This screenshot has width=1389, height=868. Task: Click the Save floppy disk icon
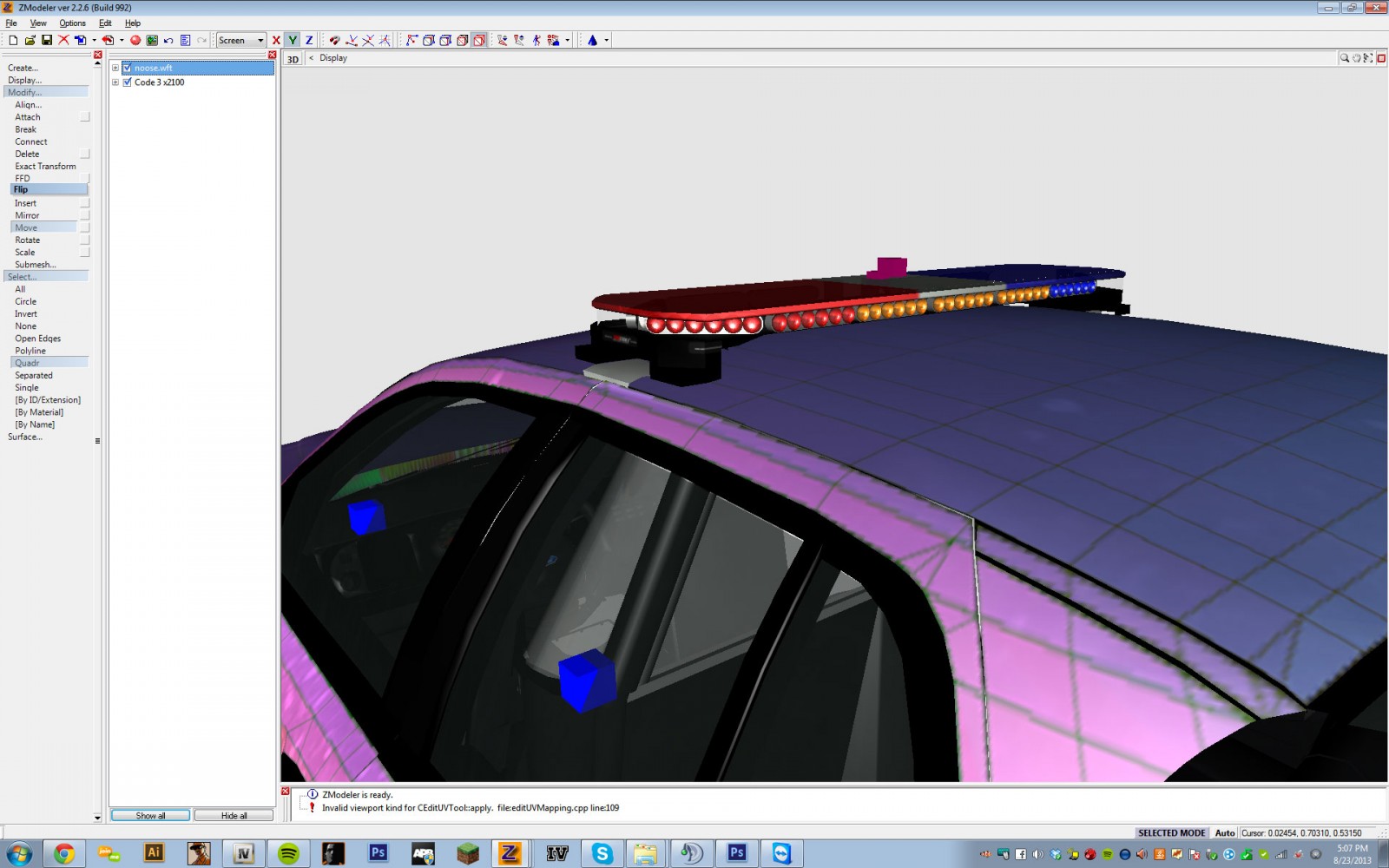(x=47, y=40)
